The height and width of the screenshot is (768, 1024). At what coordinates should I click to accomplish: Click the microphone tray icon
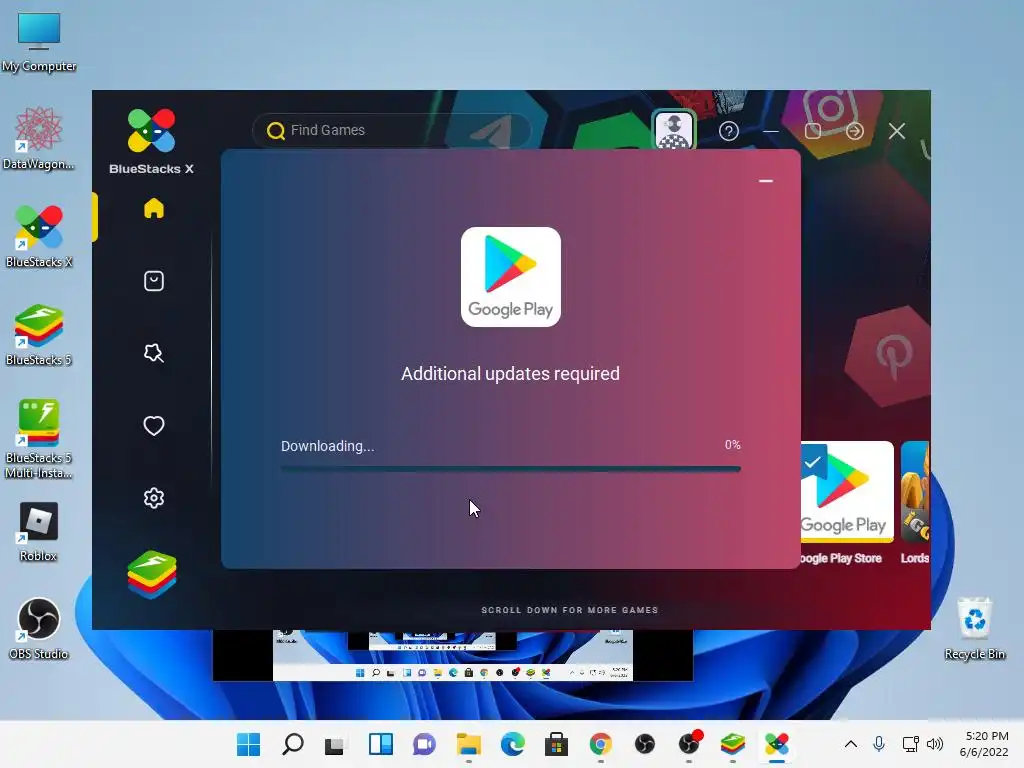[x=879, y=744]
